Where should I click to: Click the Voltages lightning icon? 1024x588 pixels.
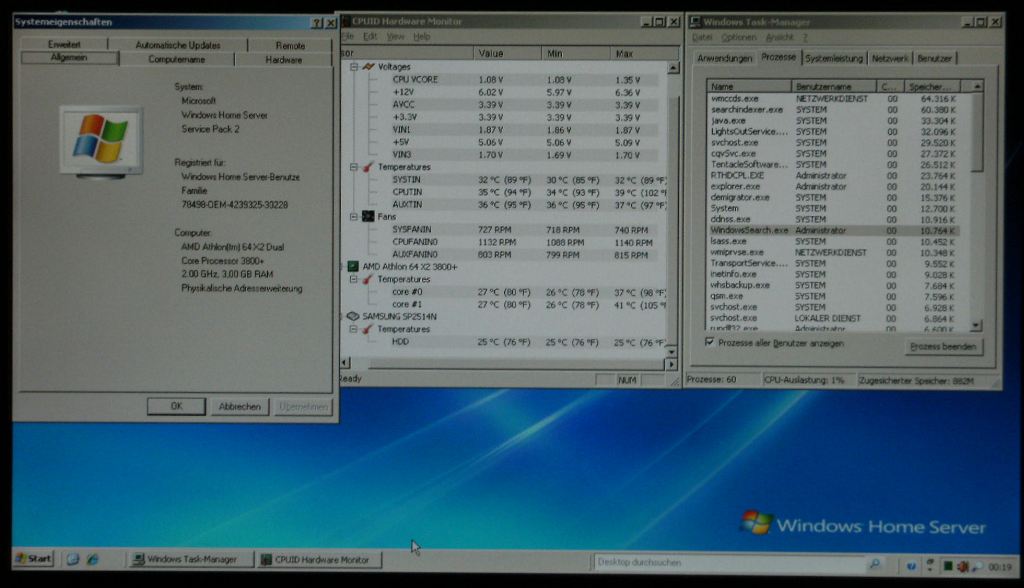(x=368, y=67)
